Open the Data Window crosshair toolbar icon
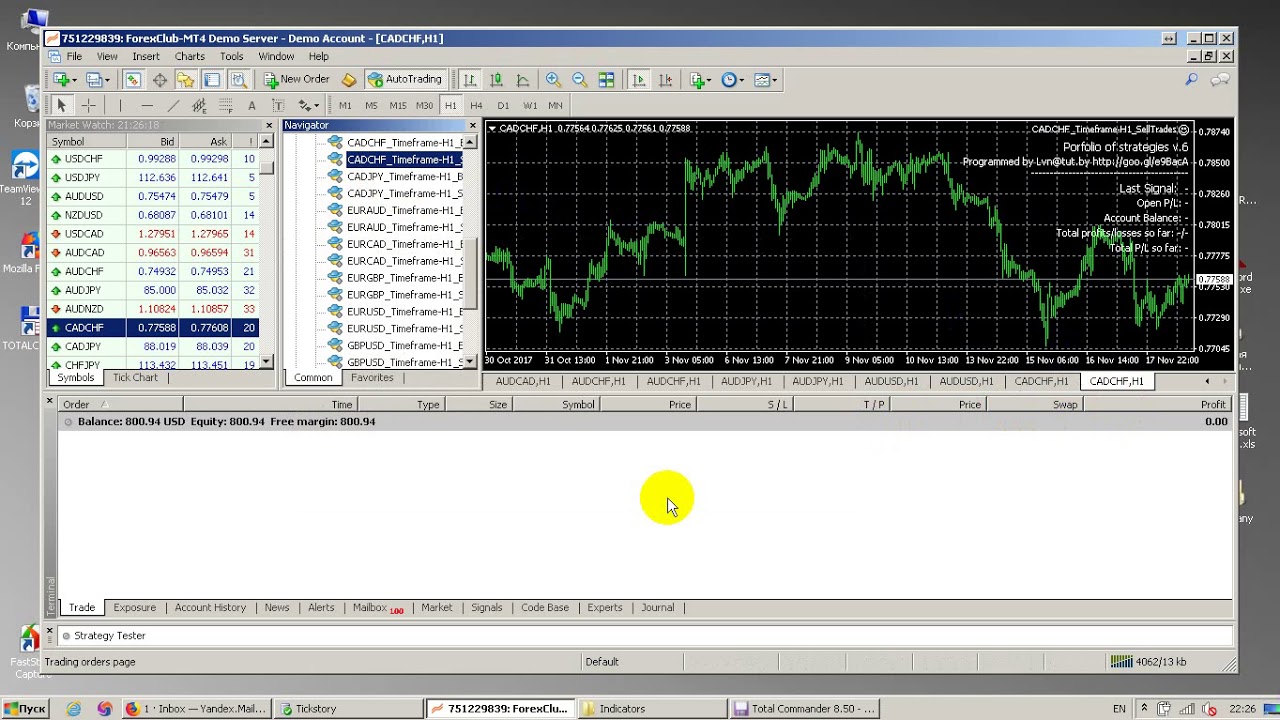Viewport: 1280px width, 720px height. point(159,80)
